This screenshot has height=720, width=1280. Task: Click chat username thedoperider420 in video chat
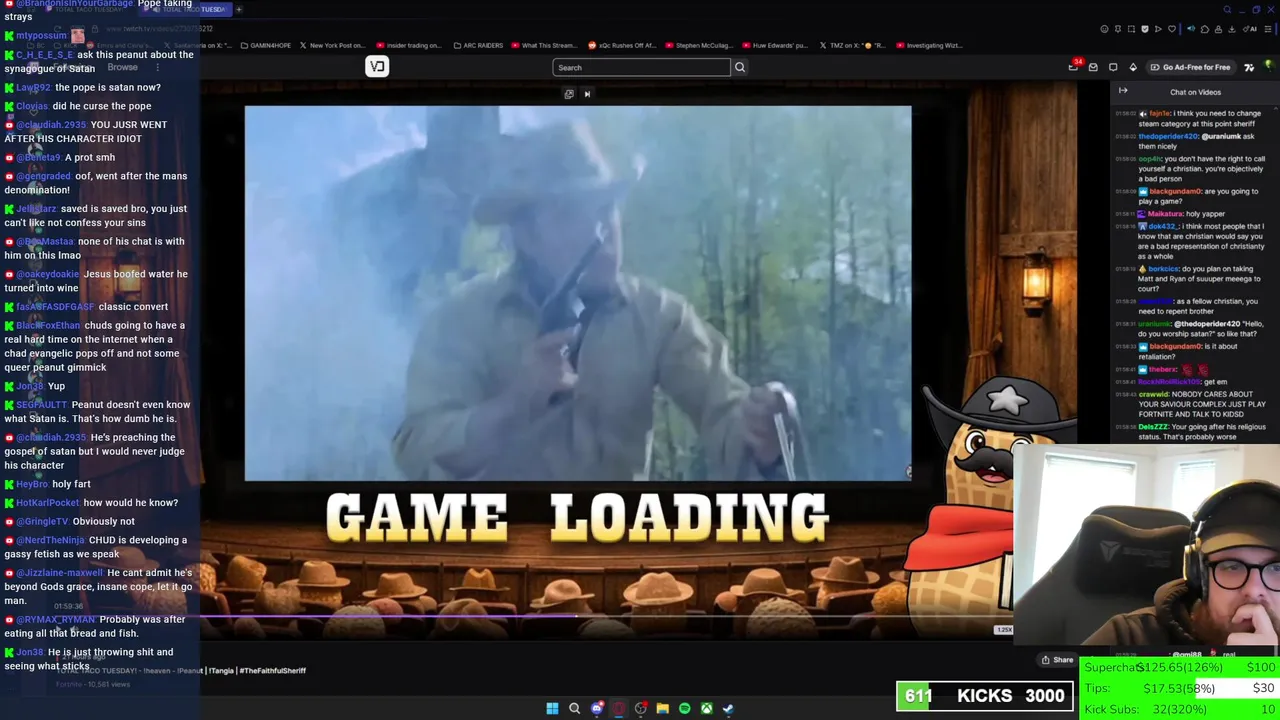click(x=1168, y=136)
